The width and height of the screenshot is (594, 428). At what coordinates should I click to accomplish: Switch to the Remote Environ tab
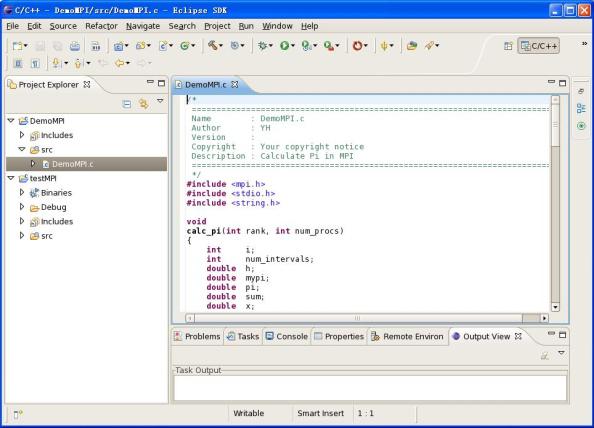pyautogui.click(x=407, y=336)
